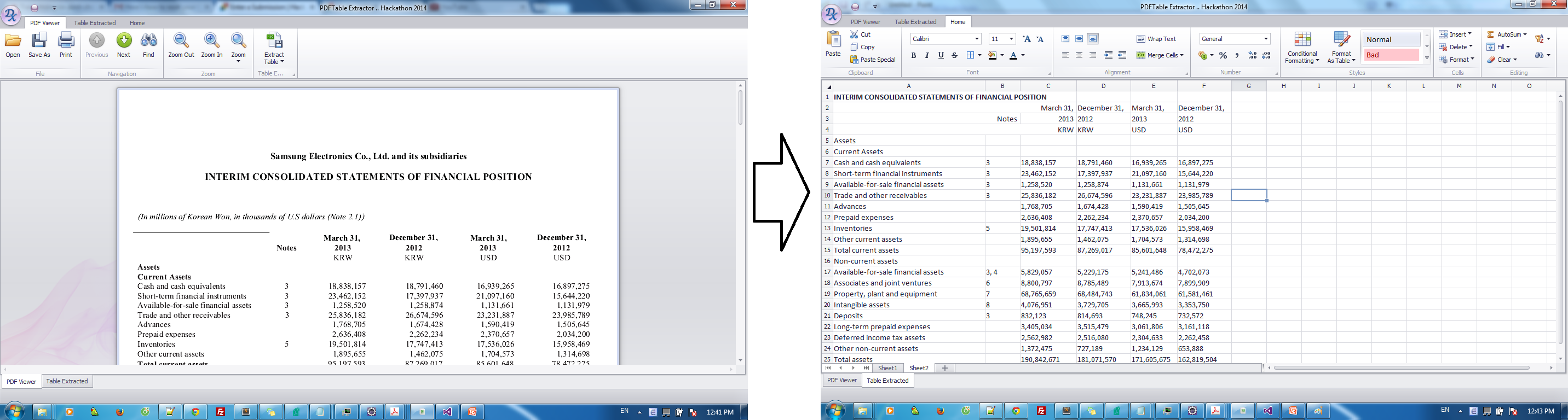This screenshot has width=1568, height=420.
Task: Apply percent style to the cell
Action: click(1223, 55)
